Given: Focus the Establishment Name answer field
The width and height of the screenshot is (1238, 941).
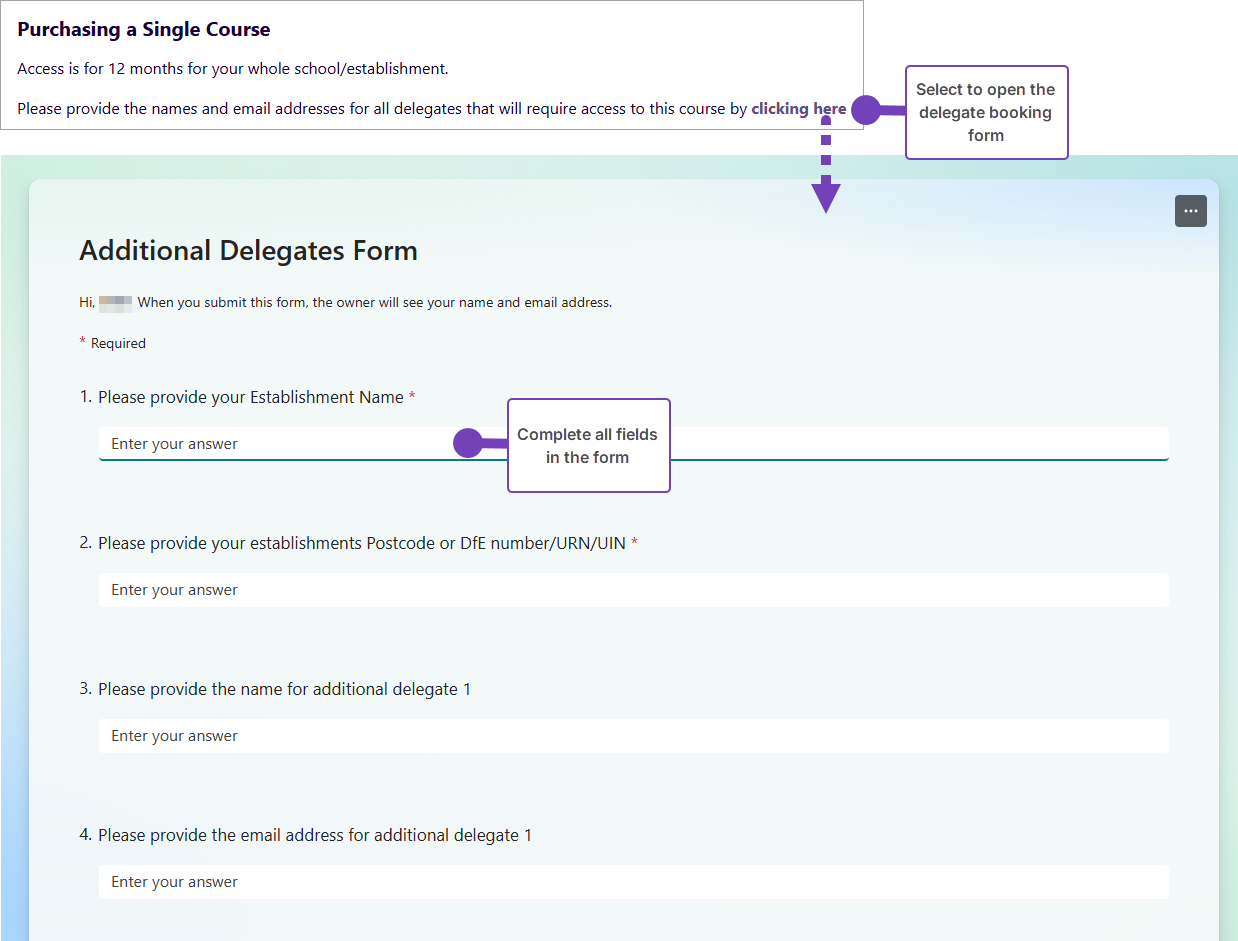Looking at the screenshot, I should pos(280,444).
